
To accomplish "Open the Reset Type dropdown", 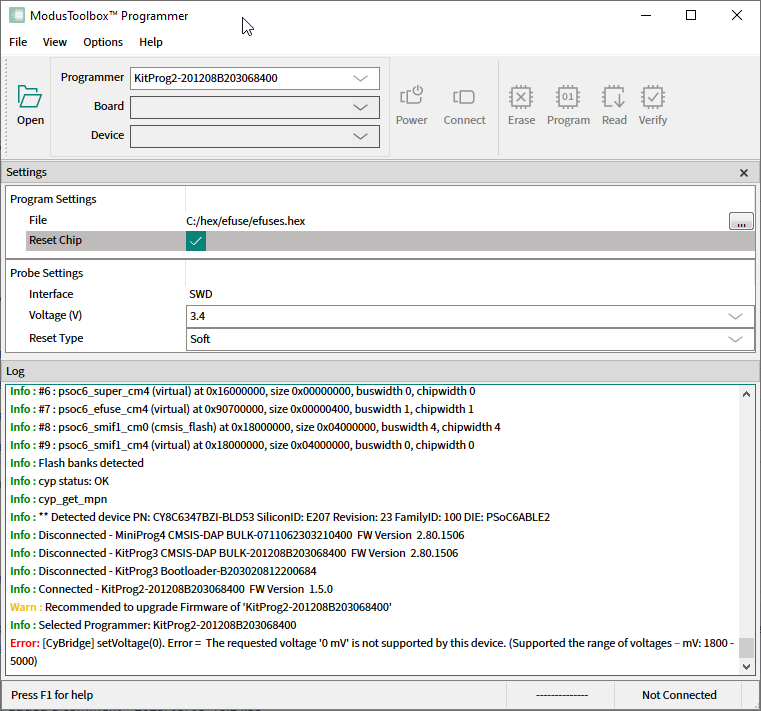I will (x=736, y=339).
